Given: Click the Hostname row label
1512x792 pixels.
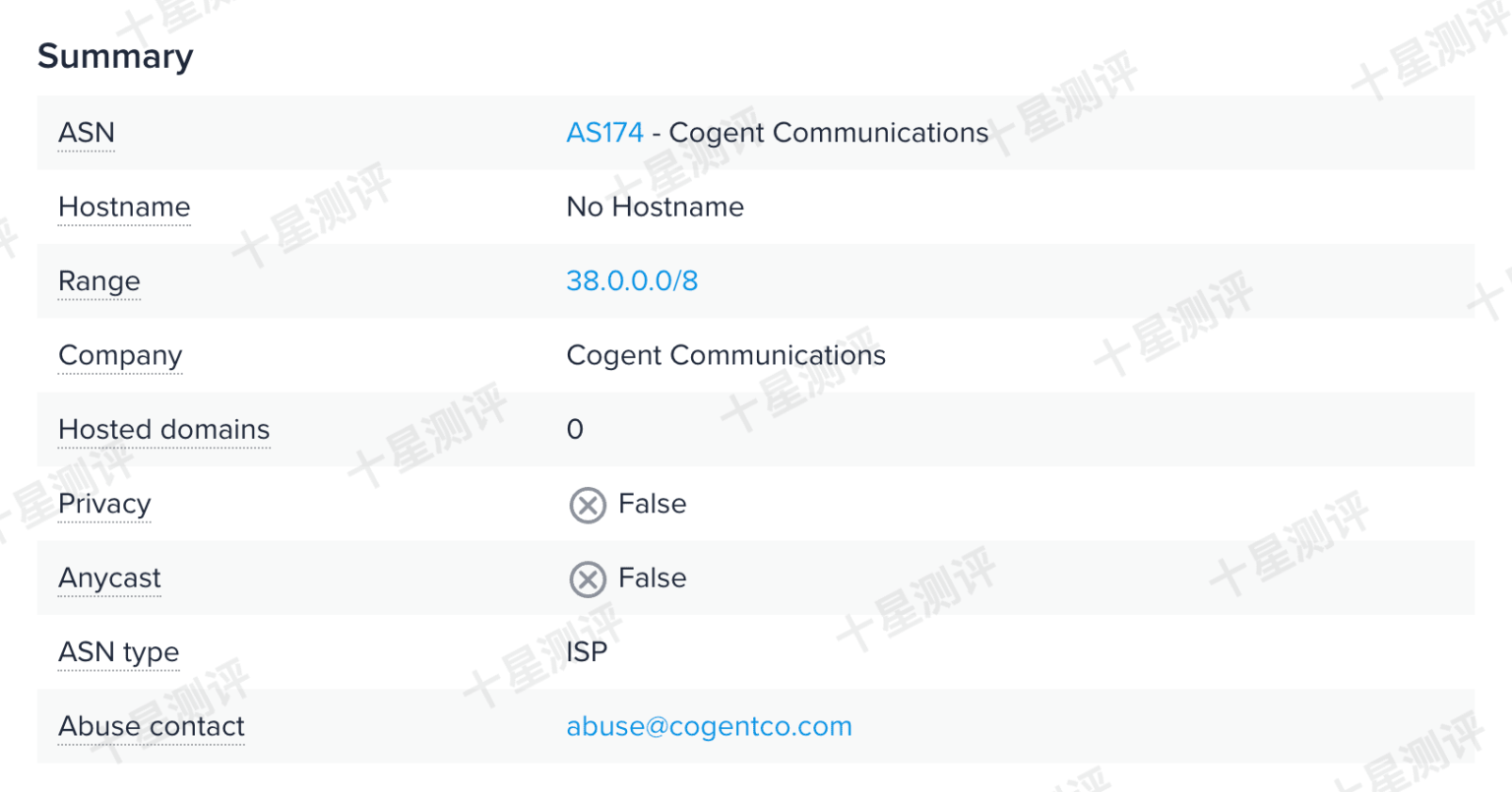Looking at the screenshot, I should click(x=124, y=208).
